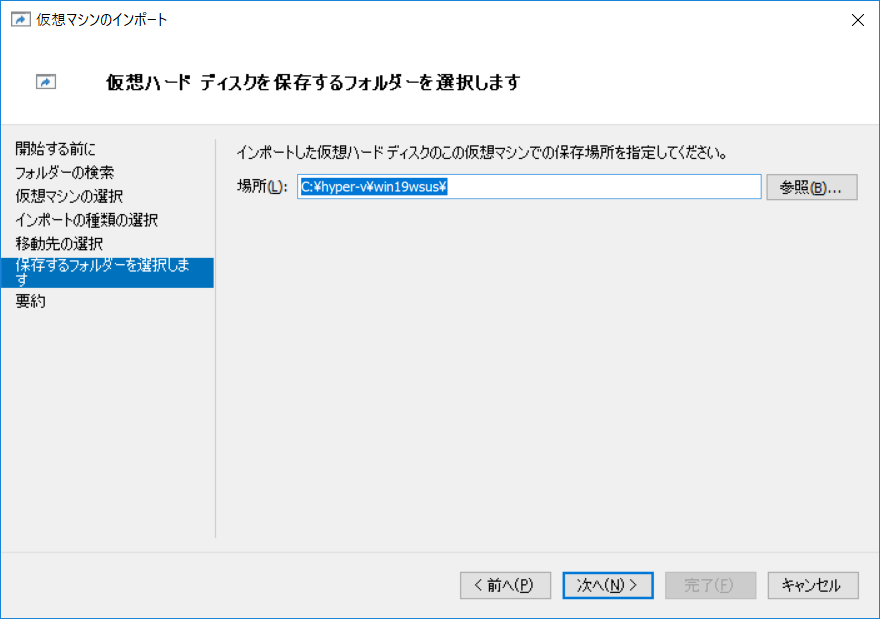This screenshot has height=619, width=880.
Task: Click the disabled 完了(F) button
Action: click(x=710, y=585)
